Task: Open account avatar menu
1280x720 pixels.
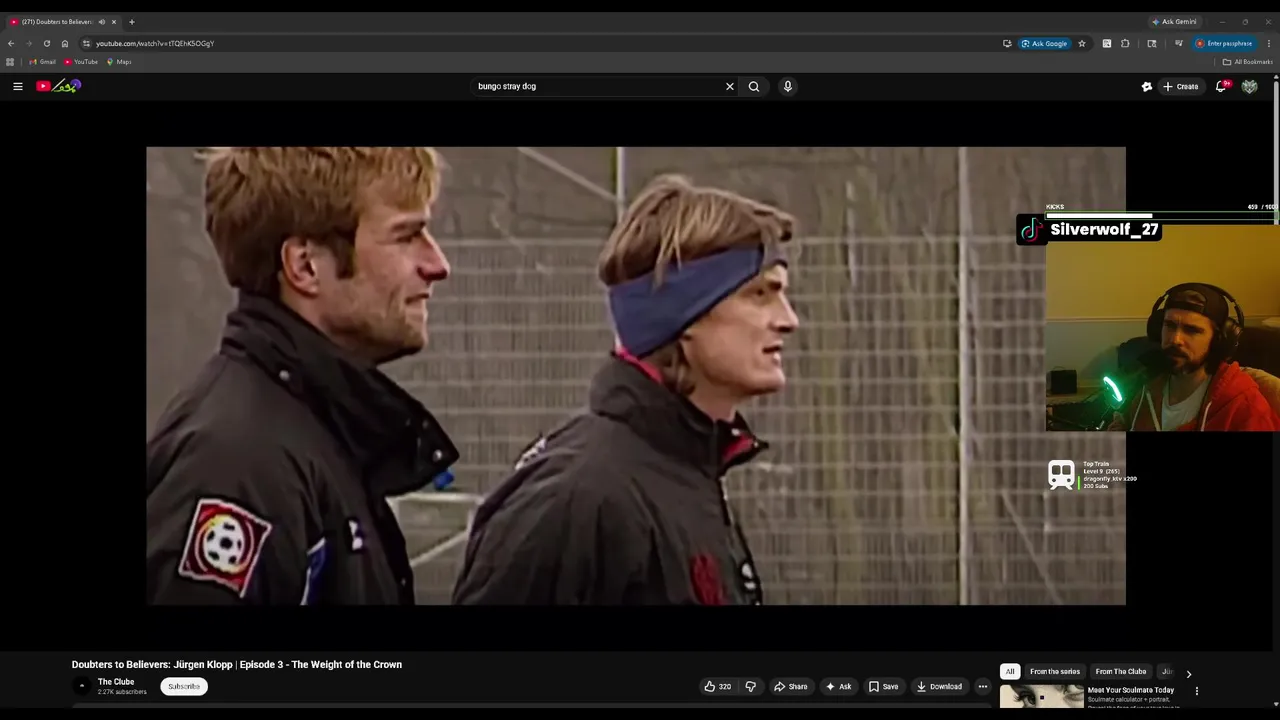Action: pos(1249,86)
